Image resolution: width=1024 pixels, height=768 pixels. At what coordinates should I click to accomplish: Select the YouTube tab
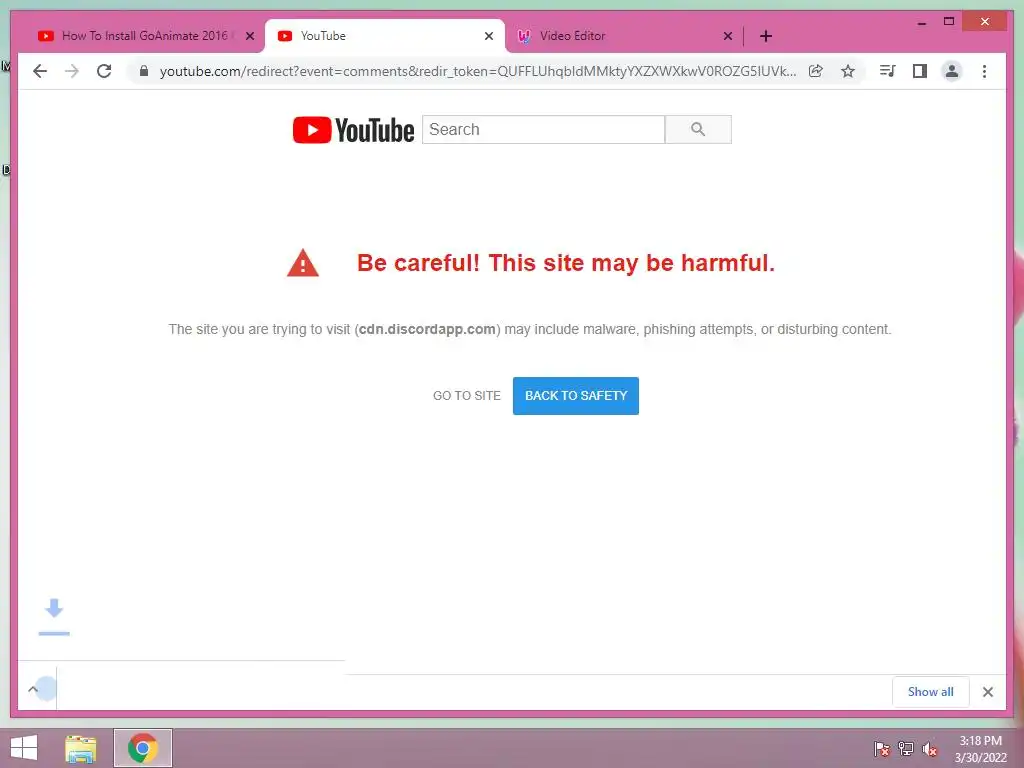(x=385, y=36)
